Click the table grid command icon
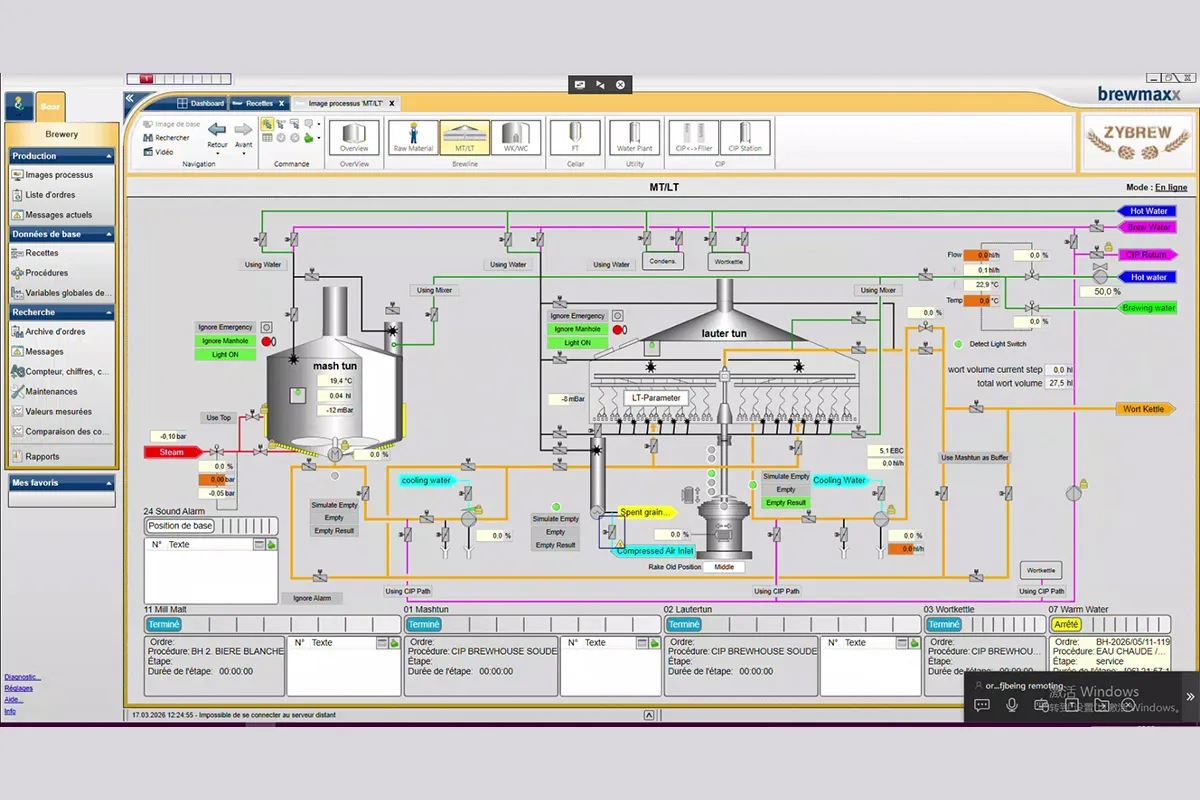 pyautogui.click(x=267, y=138)
